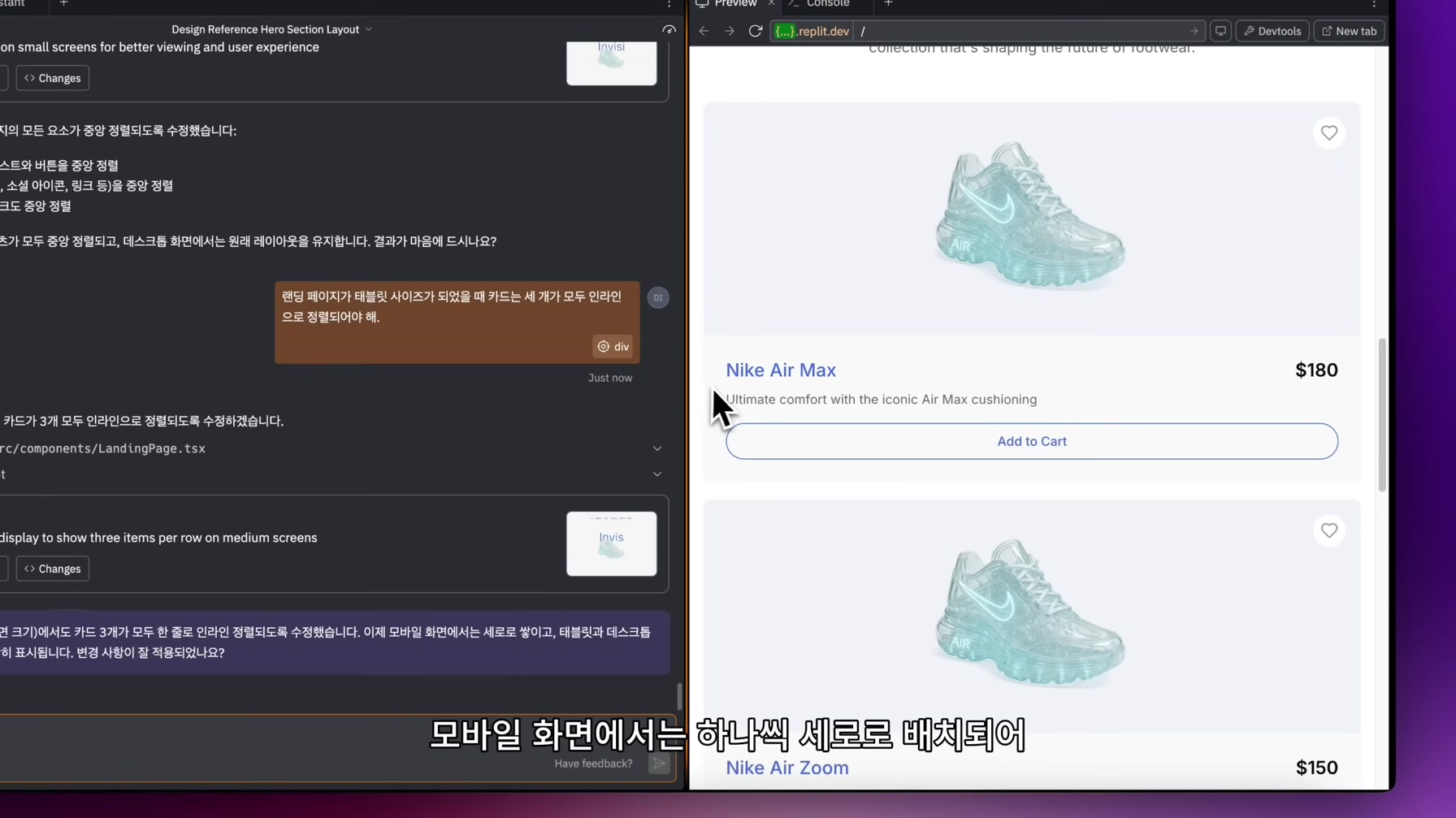The width and height of the screenshot is (1456, 818).
Task: Add a new tab in assistant pane
Action: (64, 4)
